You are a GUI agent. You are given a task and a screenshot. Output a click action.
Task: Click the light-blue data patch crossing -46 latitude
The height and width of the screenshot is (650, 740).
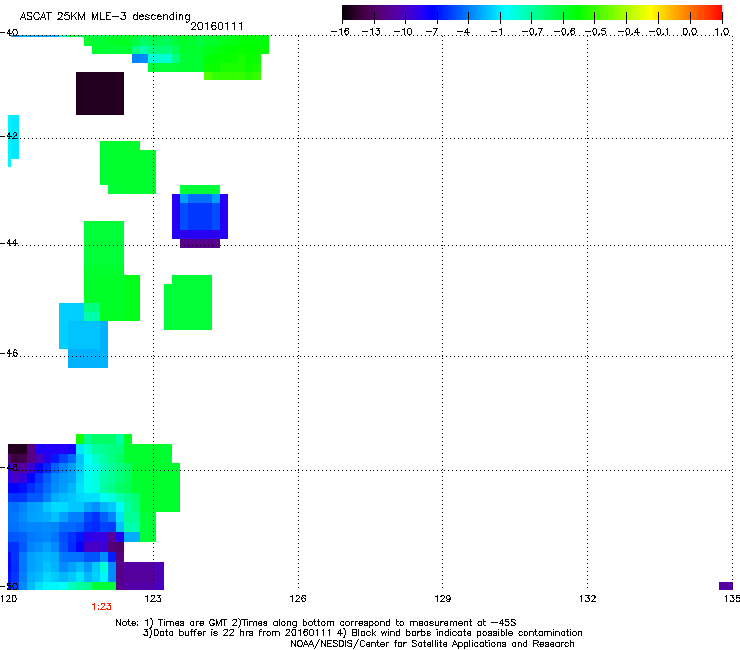[x=84, y=335]
